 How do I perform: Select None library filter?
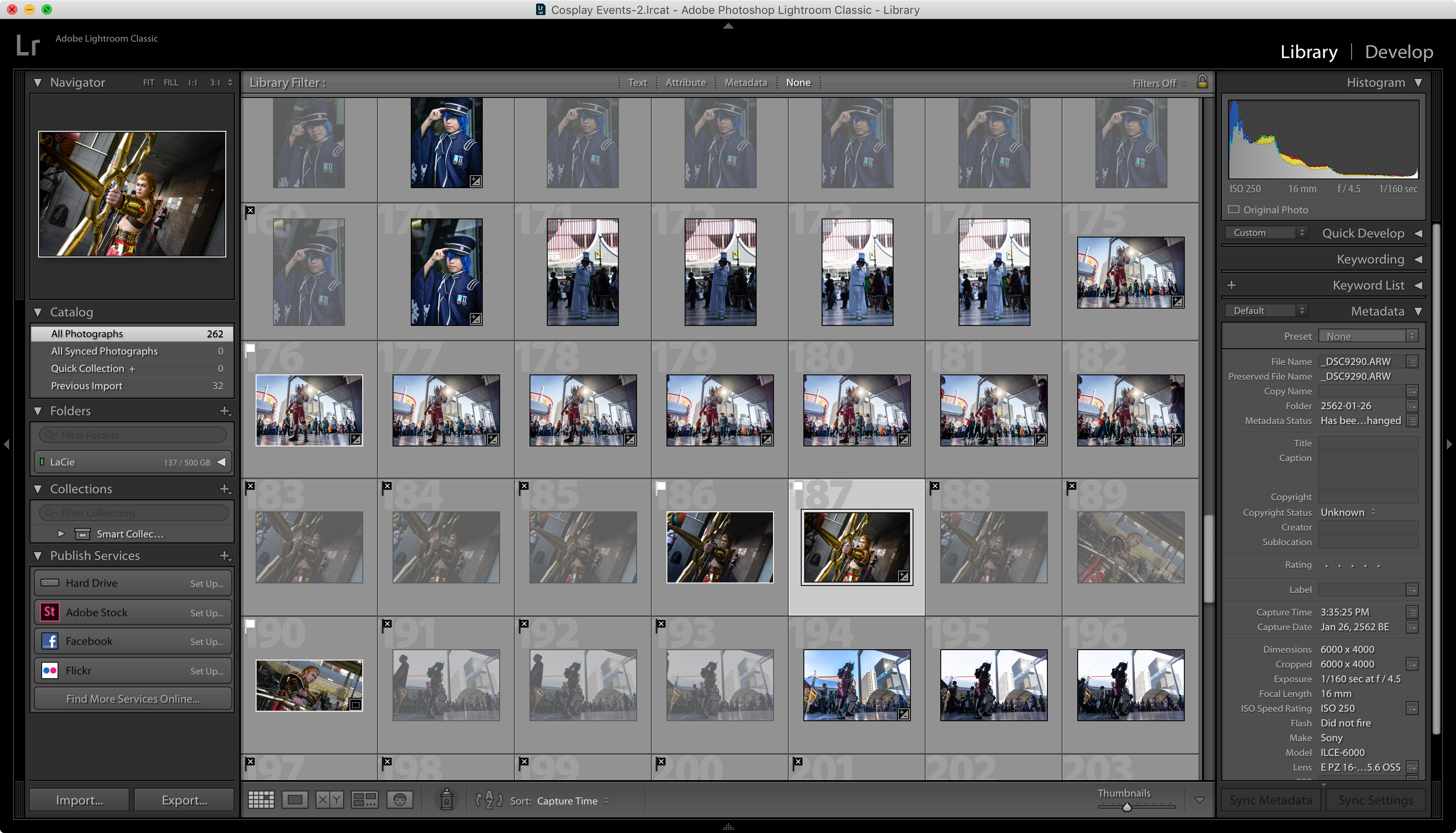(x=798, y=82)
